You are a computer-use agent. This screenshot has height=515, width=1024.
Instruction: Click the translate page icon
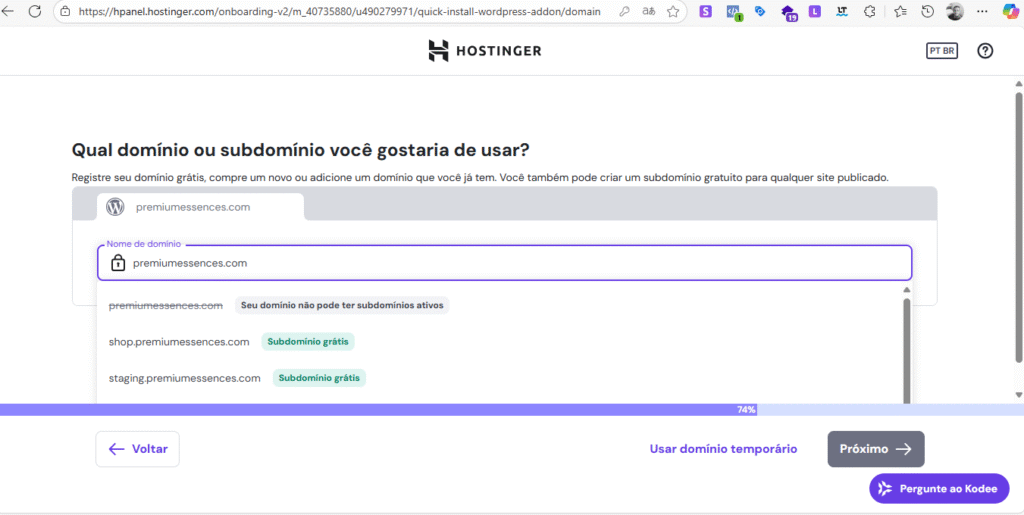tap(648, 11)
